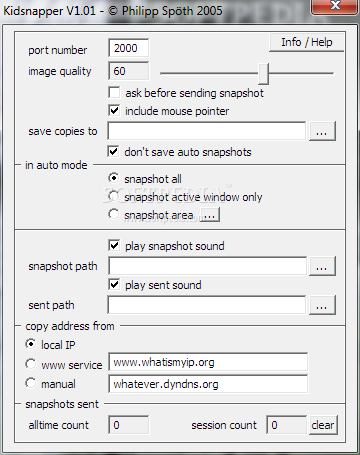
Task: Click the save copies to path field
Action: click(x=207, y=131)
